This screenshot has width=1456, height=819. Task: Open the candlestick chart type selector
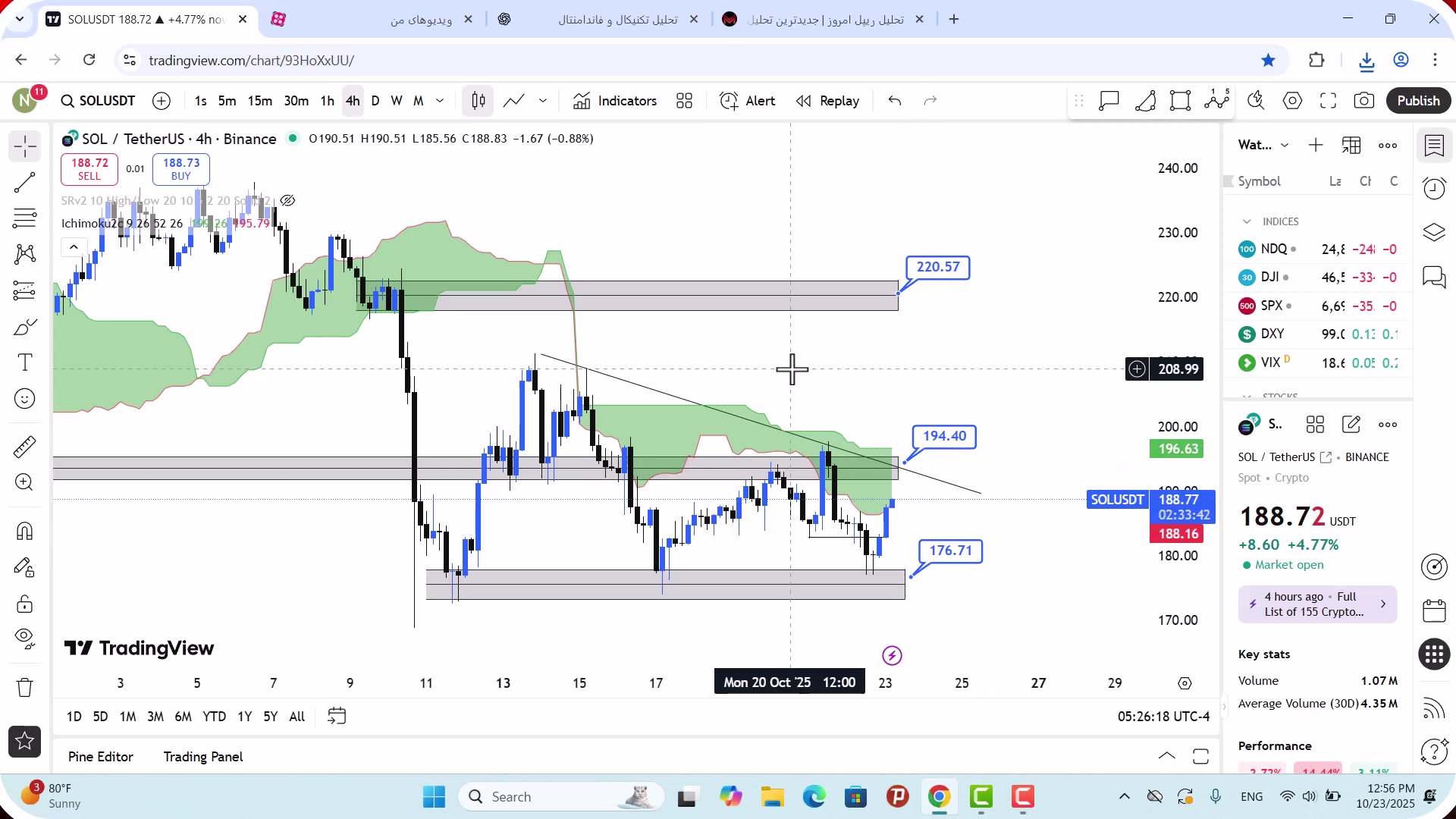coord(479,101)
